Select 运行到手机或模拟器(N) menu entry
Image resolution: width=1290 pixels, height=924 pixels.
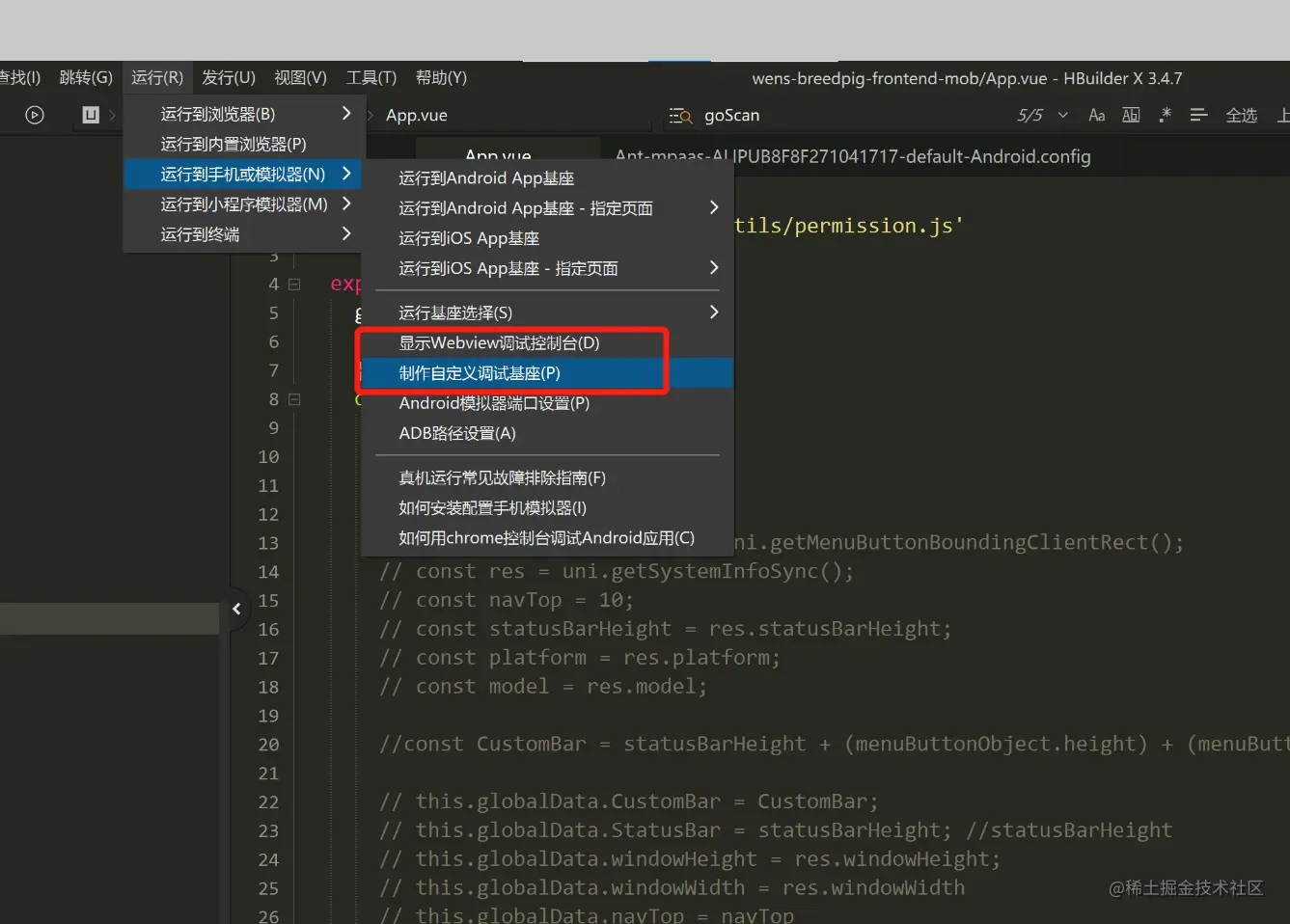(x=244, y=174)
